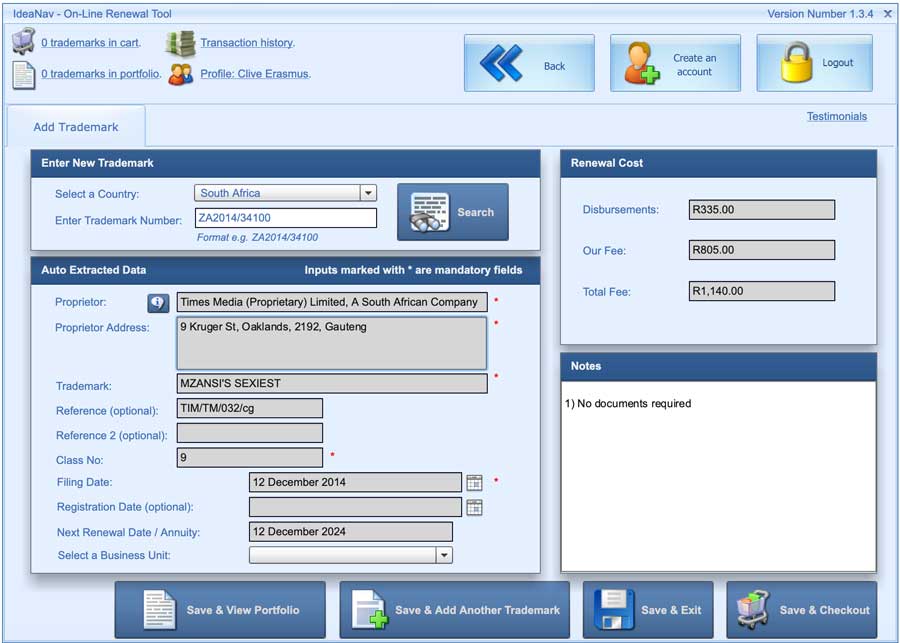View Transaction history link
900x643 pixels.
click(247, 42)
